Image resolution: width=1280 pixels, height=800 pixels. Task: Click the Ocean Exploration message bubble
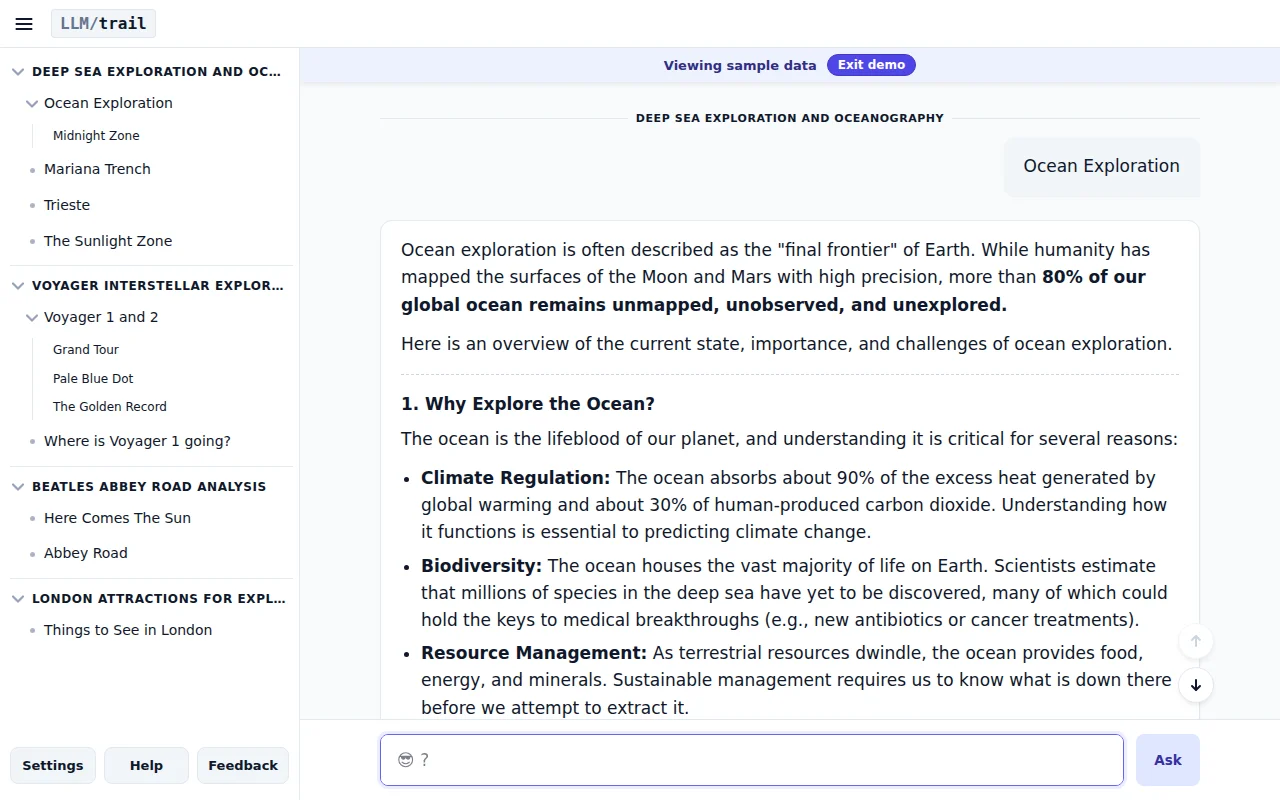(x=1102, y=166)
